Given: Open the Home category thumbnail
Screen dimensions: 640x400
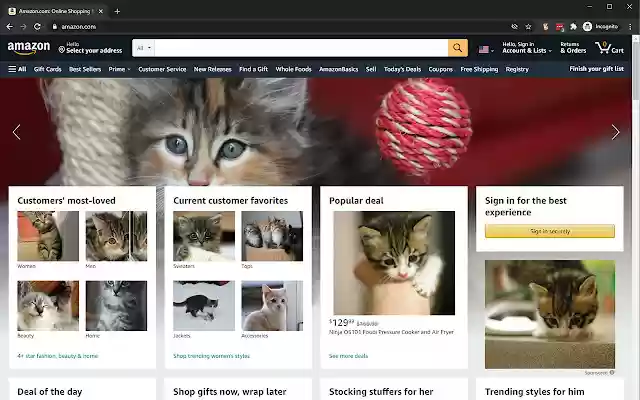Looking at the screenshot, I should [116, 306].
